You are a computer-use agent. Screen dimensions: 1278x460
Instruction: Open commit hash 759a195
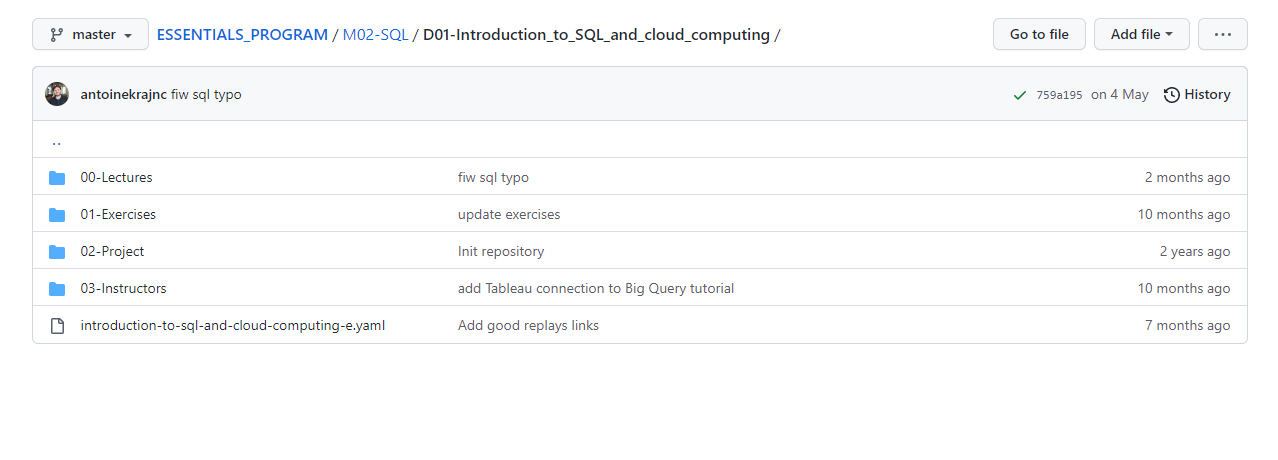tap(1059, 95)
